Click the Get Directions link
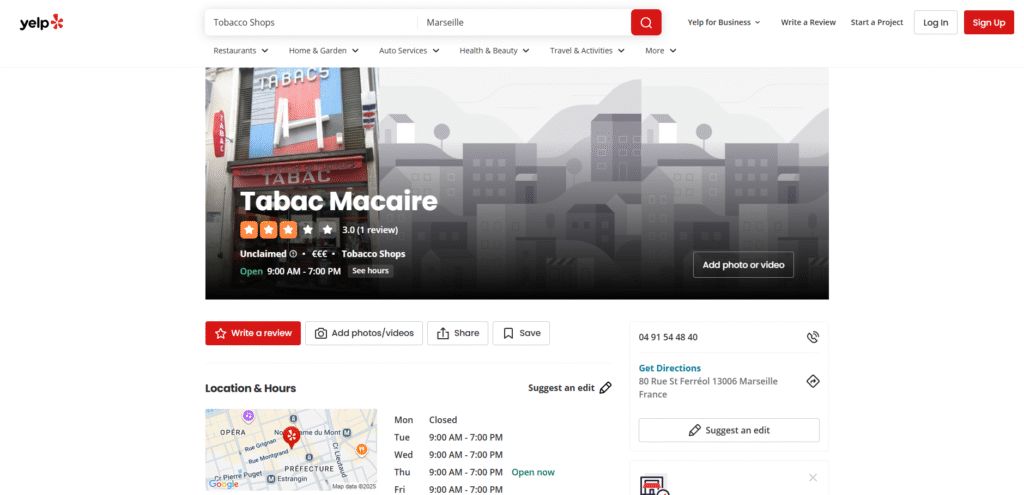Image resolution: width=1024 pixels, height=495 pixels. click(x=669, y=368)
